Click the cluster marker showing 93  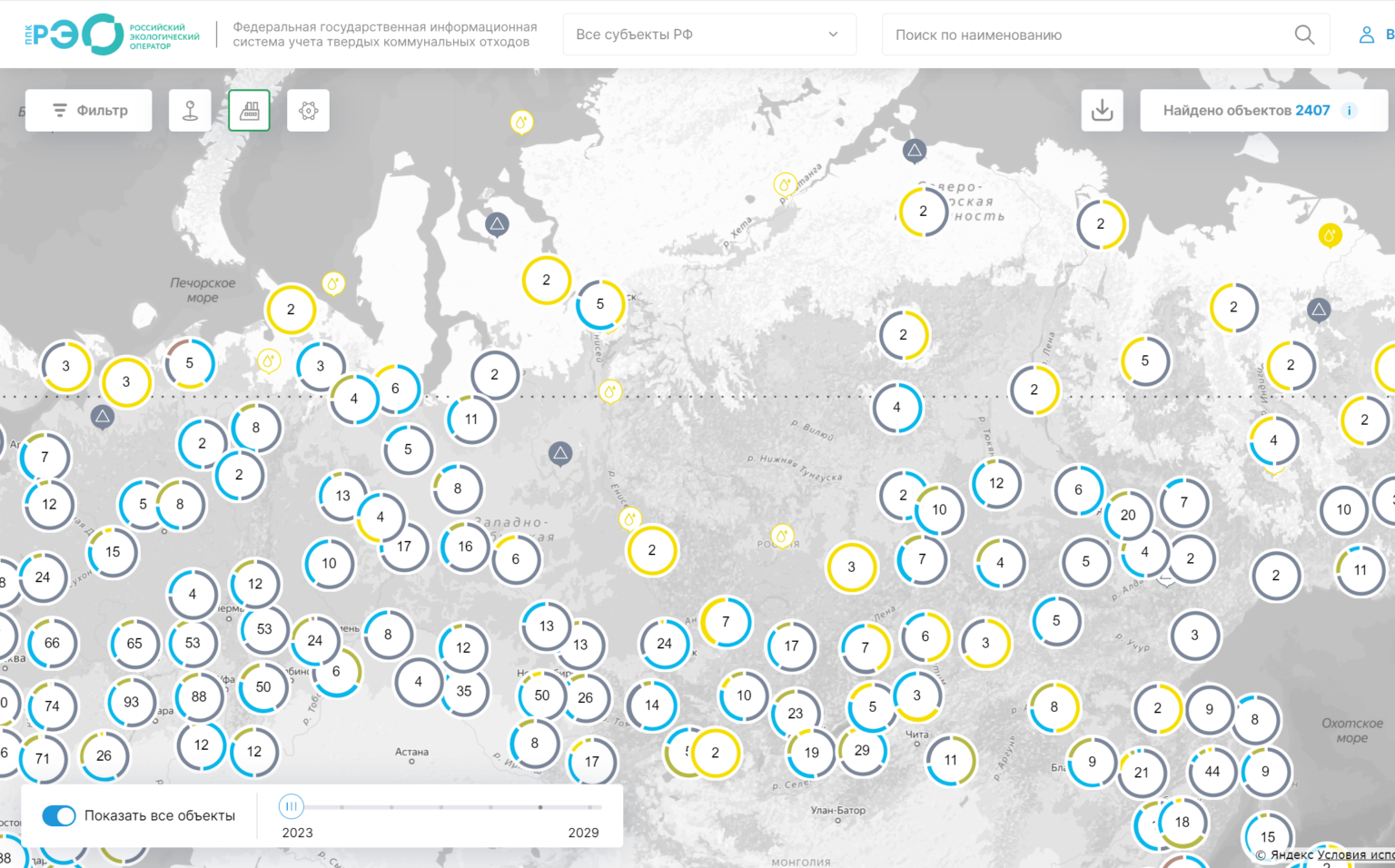132,702
